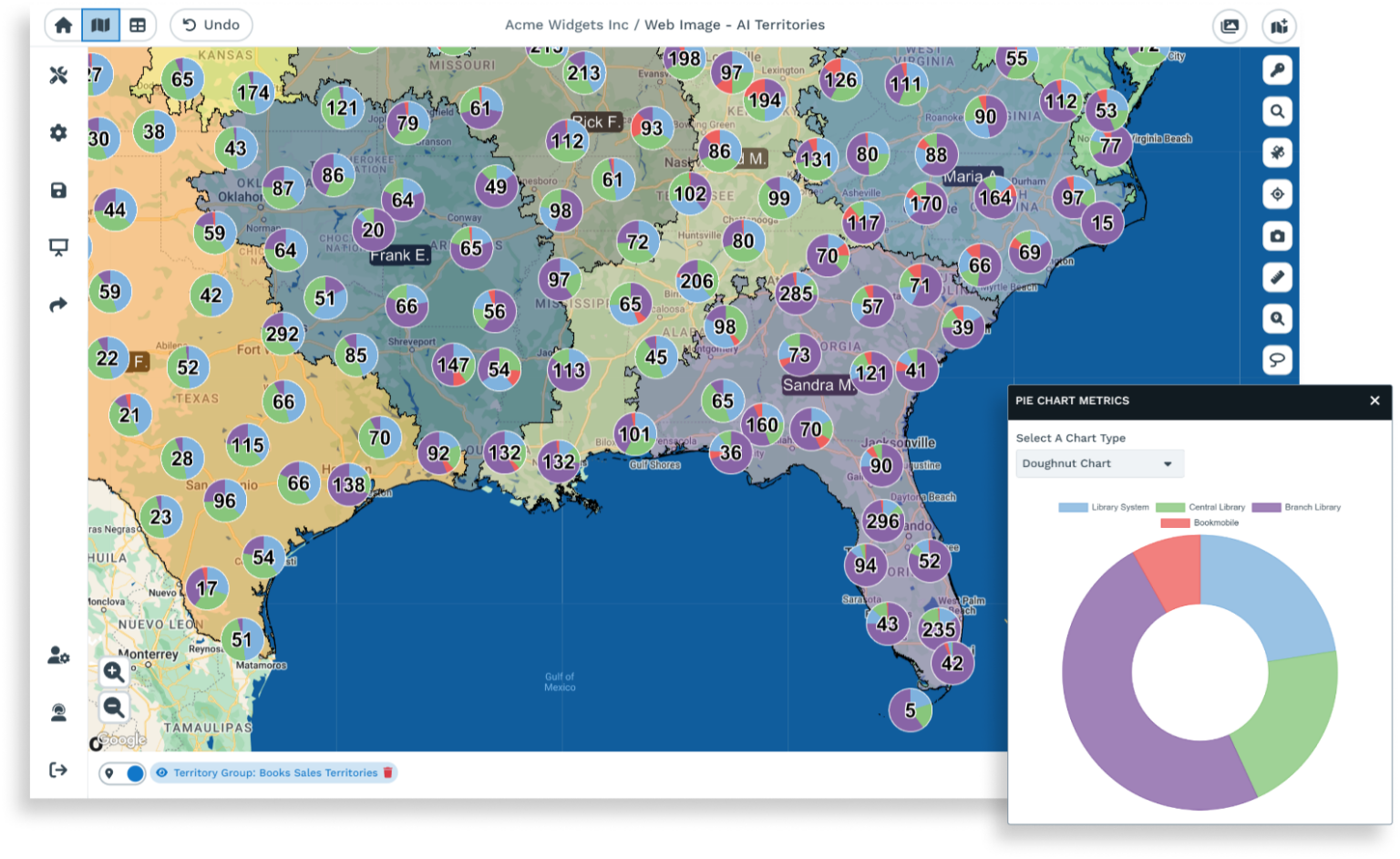Close the Pie Chart Metrics panel

pyautogui.click(x=1374, y=400)
